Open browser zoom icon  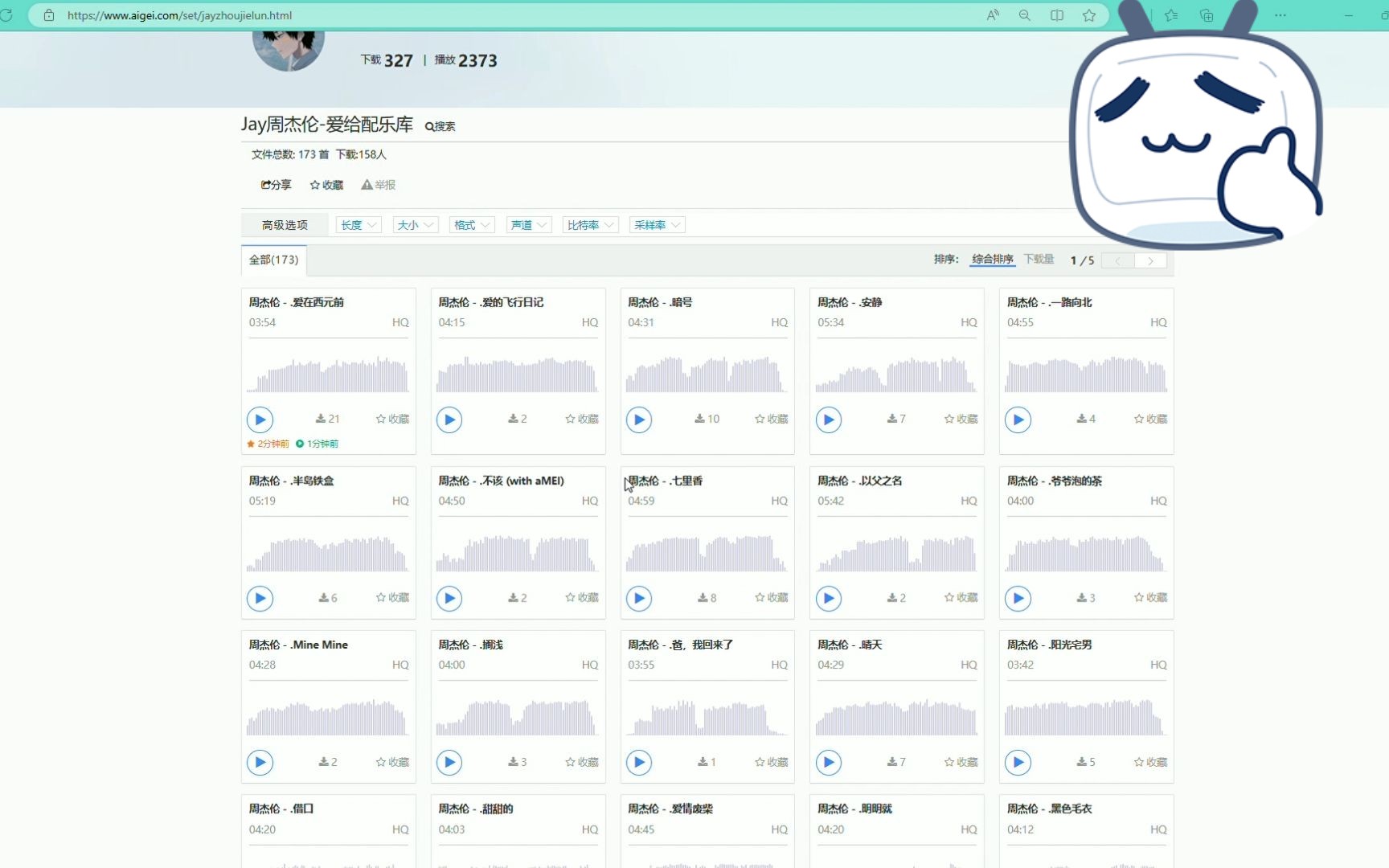point(1025,15)
